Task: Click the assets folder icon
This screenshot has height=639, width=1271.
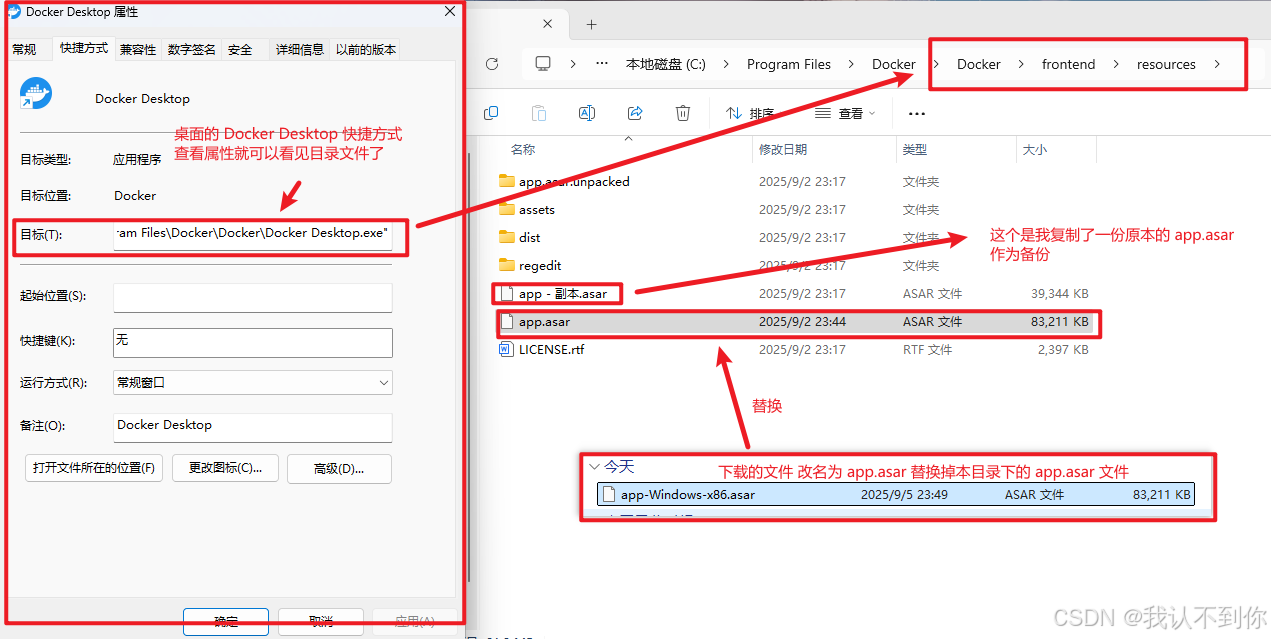Action: click(x=506, y=210)
